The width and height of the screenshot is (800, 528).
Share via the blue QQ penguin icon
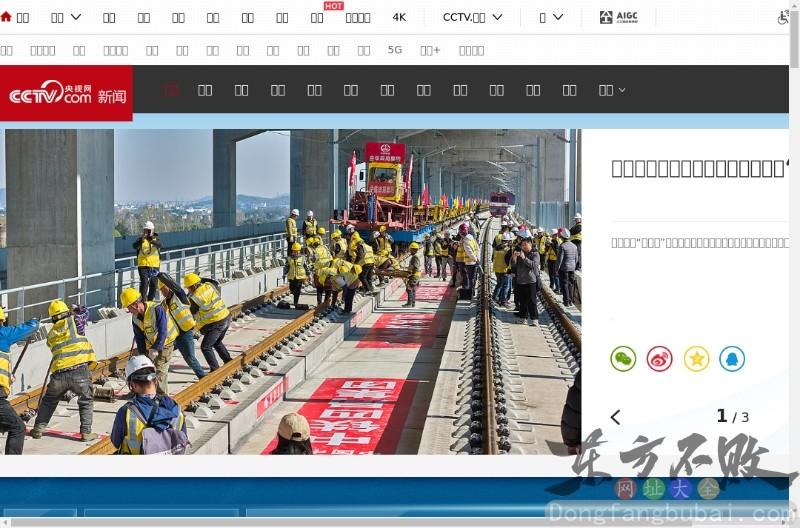[x=732, y=359]
